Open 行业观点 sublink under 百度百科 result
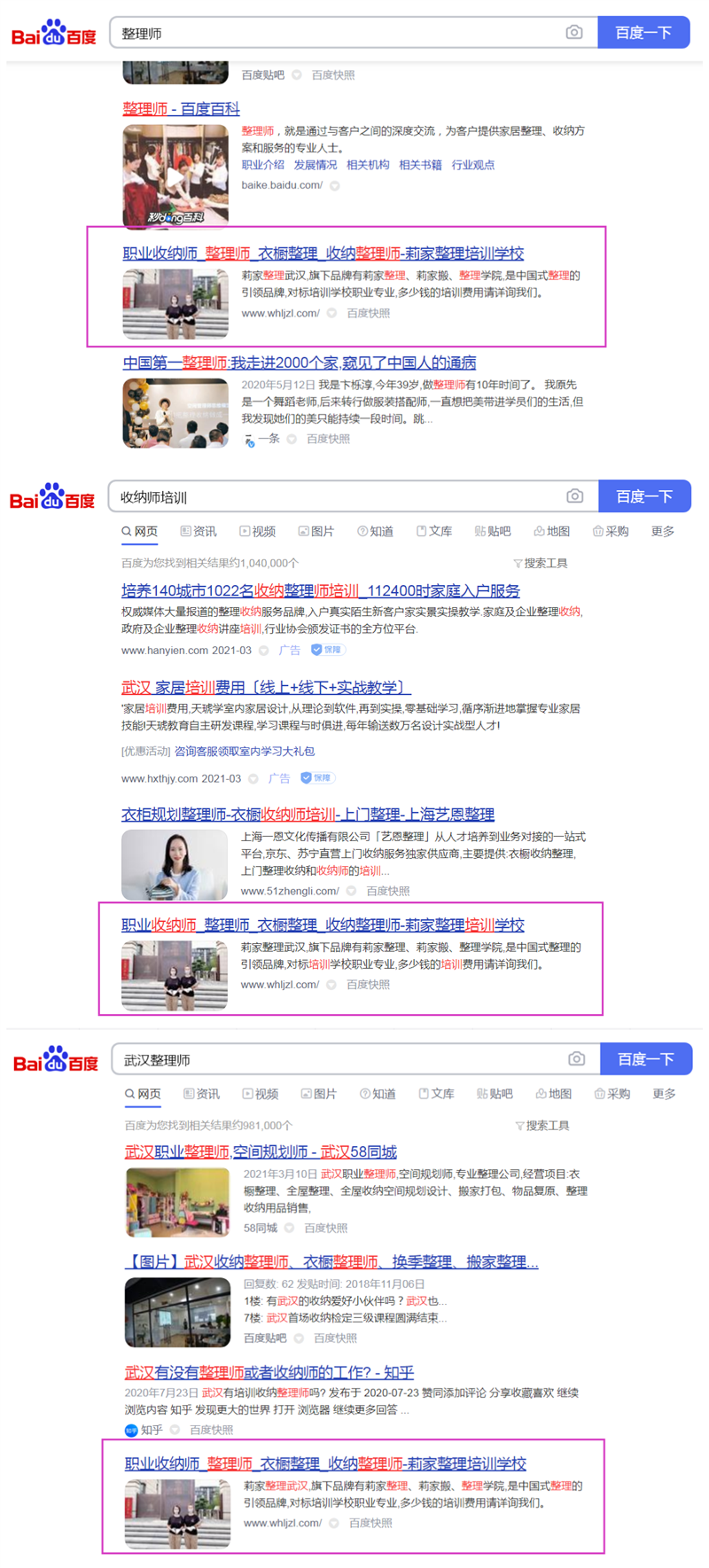This screenshot has width=709, height=1568. tap(473, 165)
